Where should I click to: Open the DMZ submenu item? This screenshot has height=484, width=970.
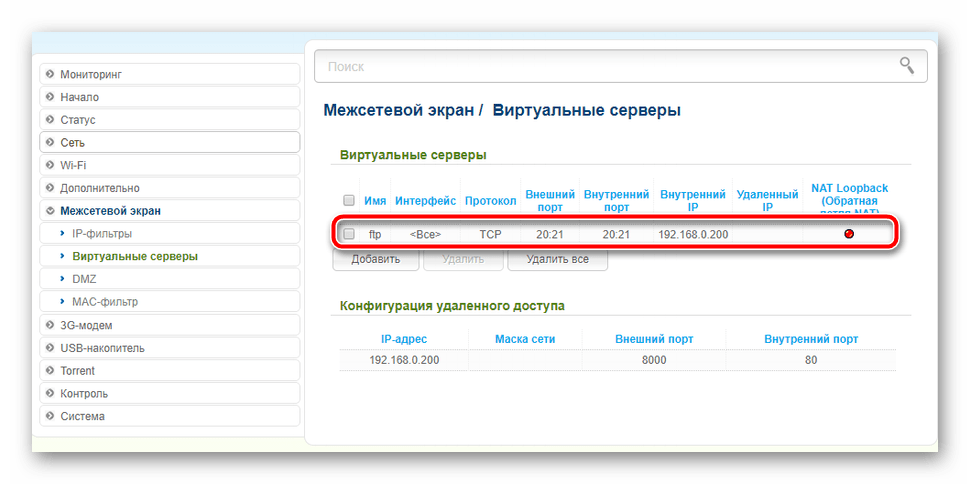tap(84, 279)
